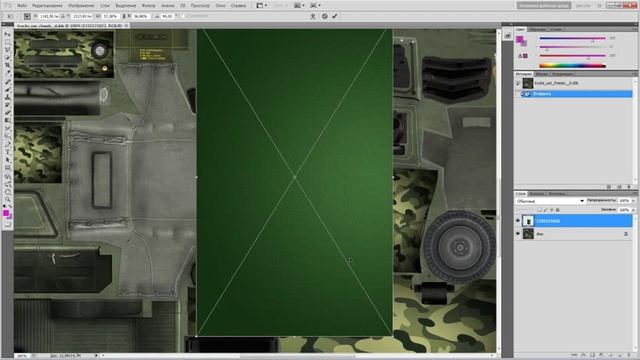The width and height of the screenshot is (640, 360).
Task: Click the red channel slider in Color panel
Action: (x=572, y=38)
